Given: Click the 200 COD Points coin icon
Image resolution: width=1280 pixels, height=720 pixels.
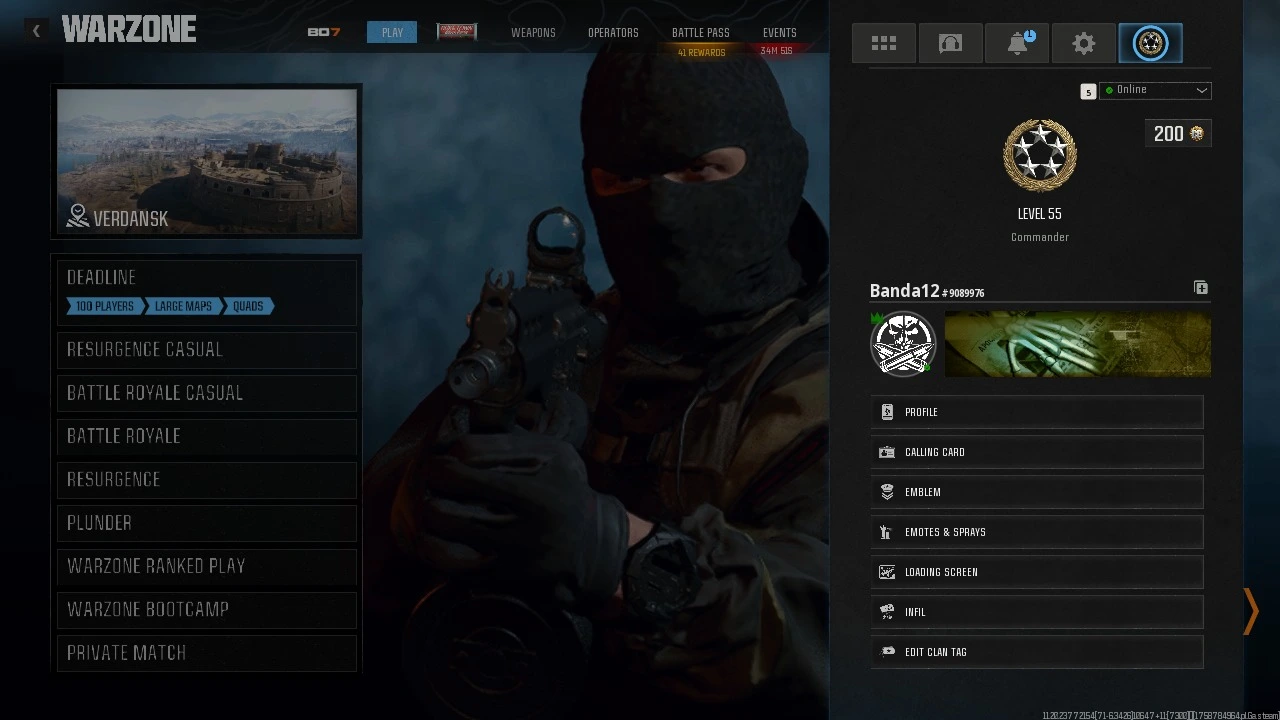Looking at the screenshot, I should (x=1196, y=134).
